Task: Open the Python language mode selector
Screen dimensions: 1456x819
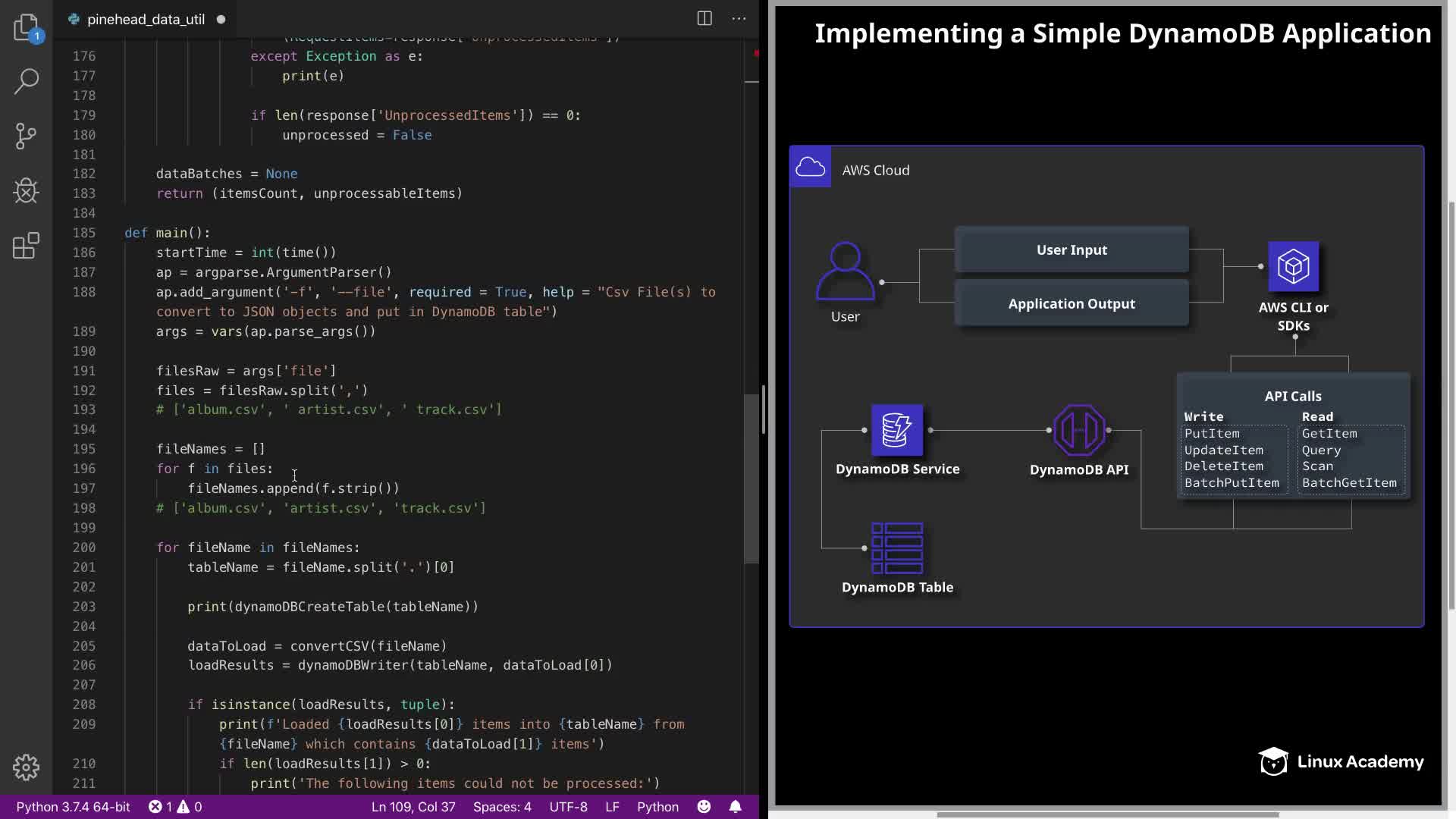Action: tap(657, 807)
